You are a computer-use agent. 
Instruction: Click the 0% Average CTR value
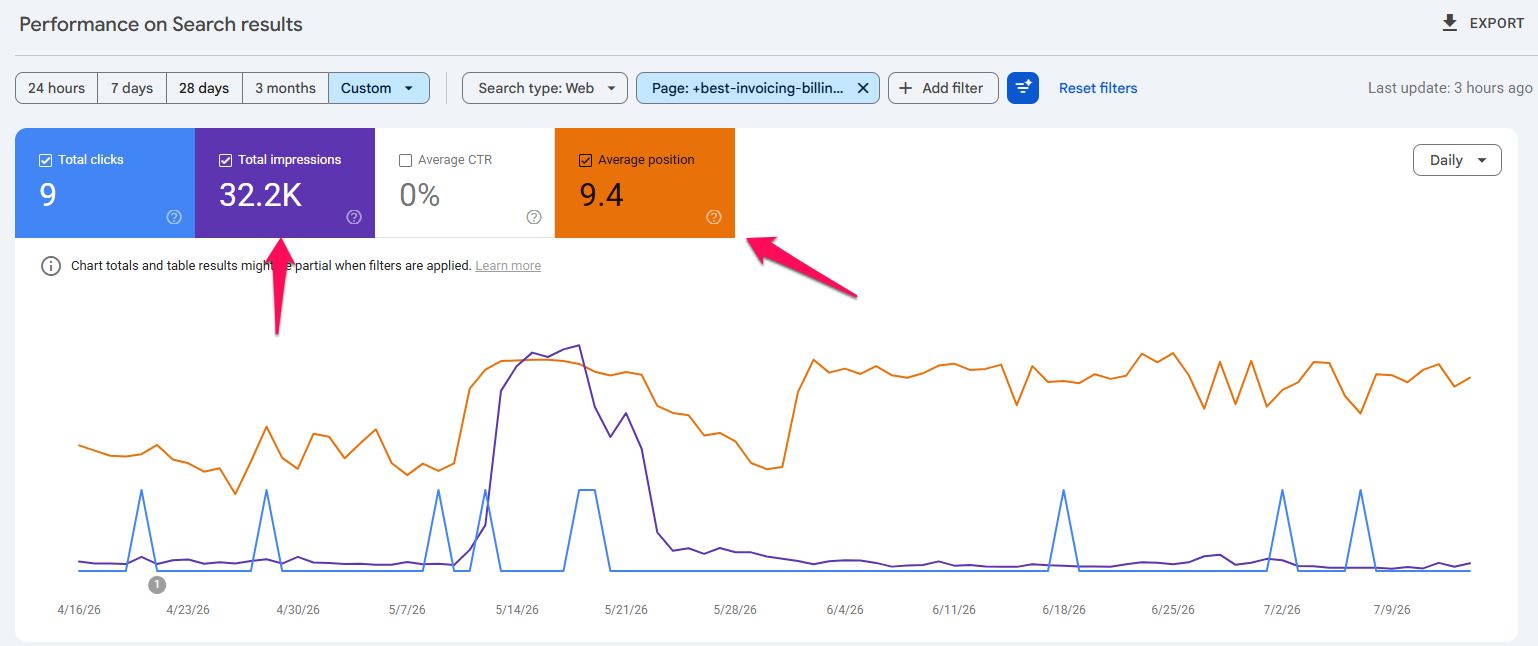[x=420, y=195]
